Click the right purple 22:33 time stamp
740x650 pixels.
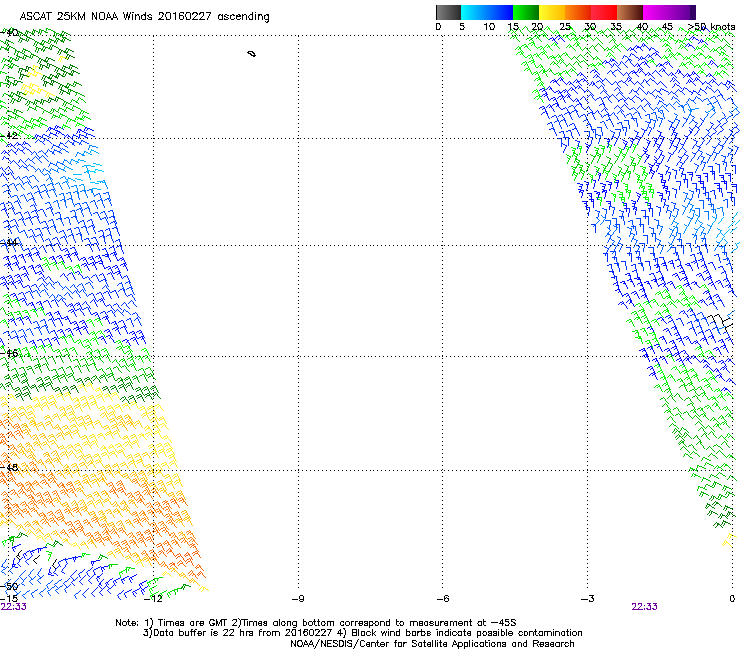coord(644,607)
